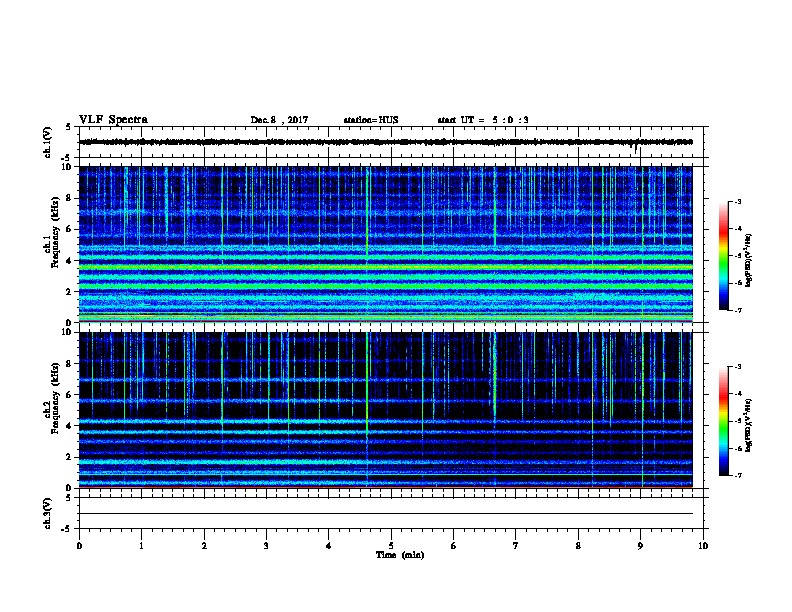The image size is (792, 612).
Task: Click inside the ch.1 spectrogram panel
Action: click(x=386, y=244)
